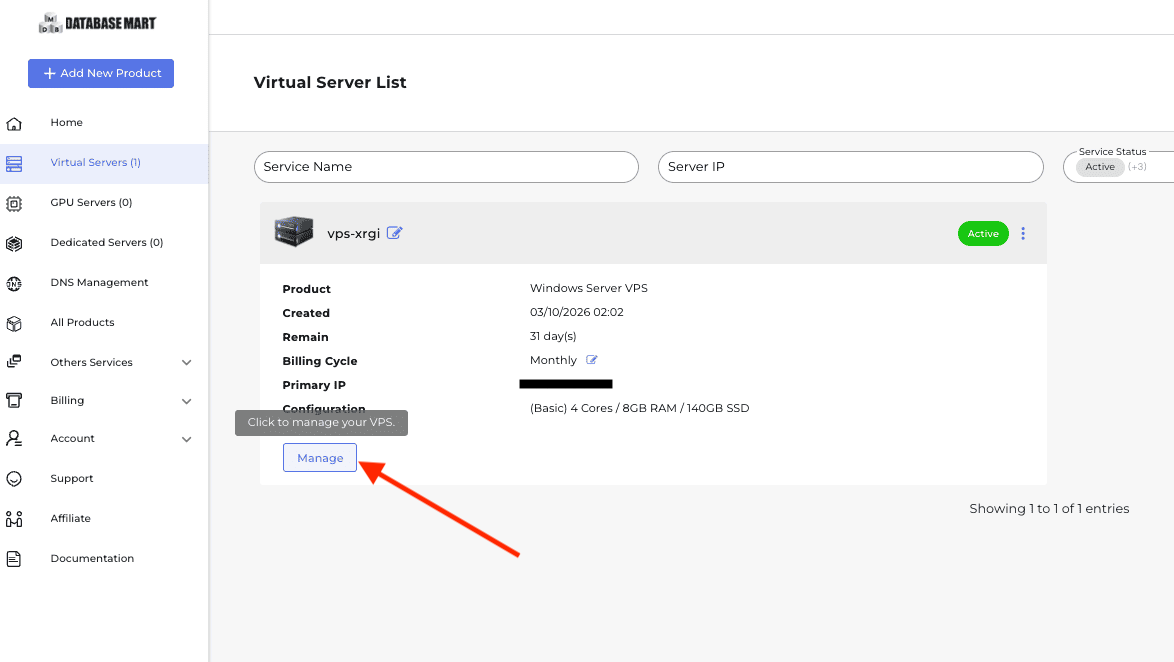This screenshot has height=662, width=1174.
Task: Click the Affiliate icon
Action: pos(14,518)
